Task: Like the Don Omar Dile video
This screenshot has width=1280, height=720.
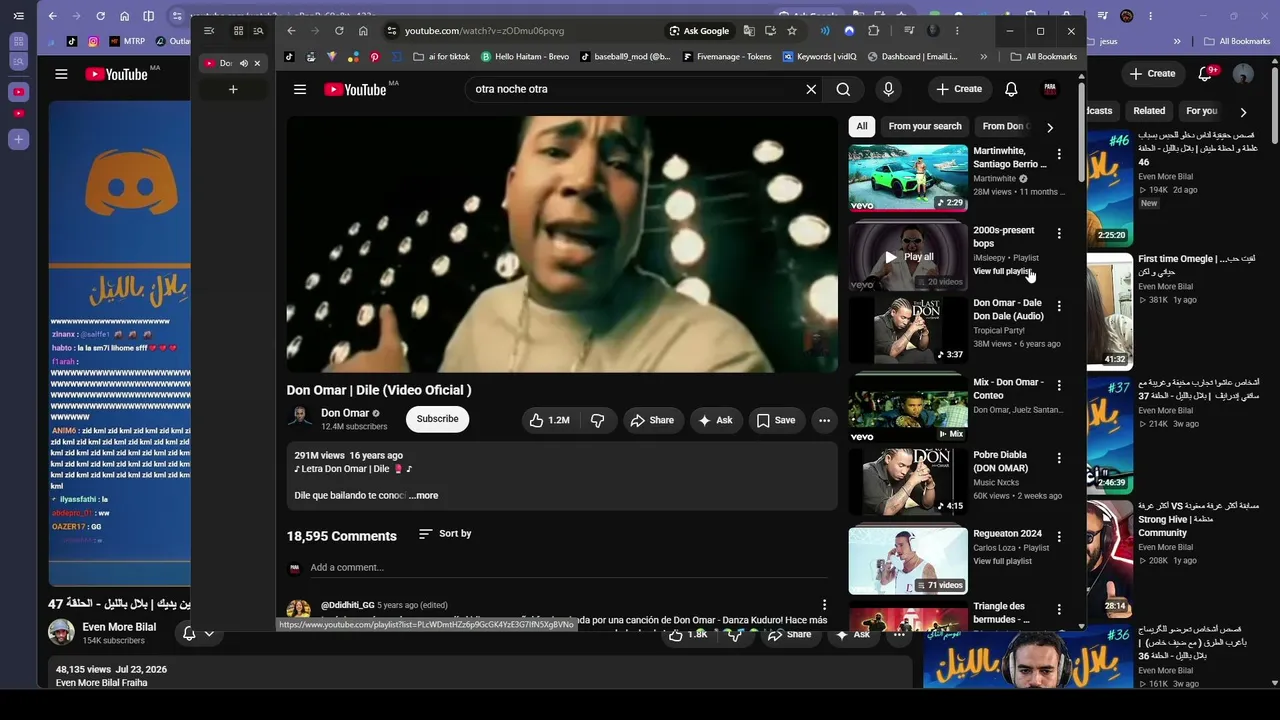Action: (549, 420)
